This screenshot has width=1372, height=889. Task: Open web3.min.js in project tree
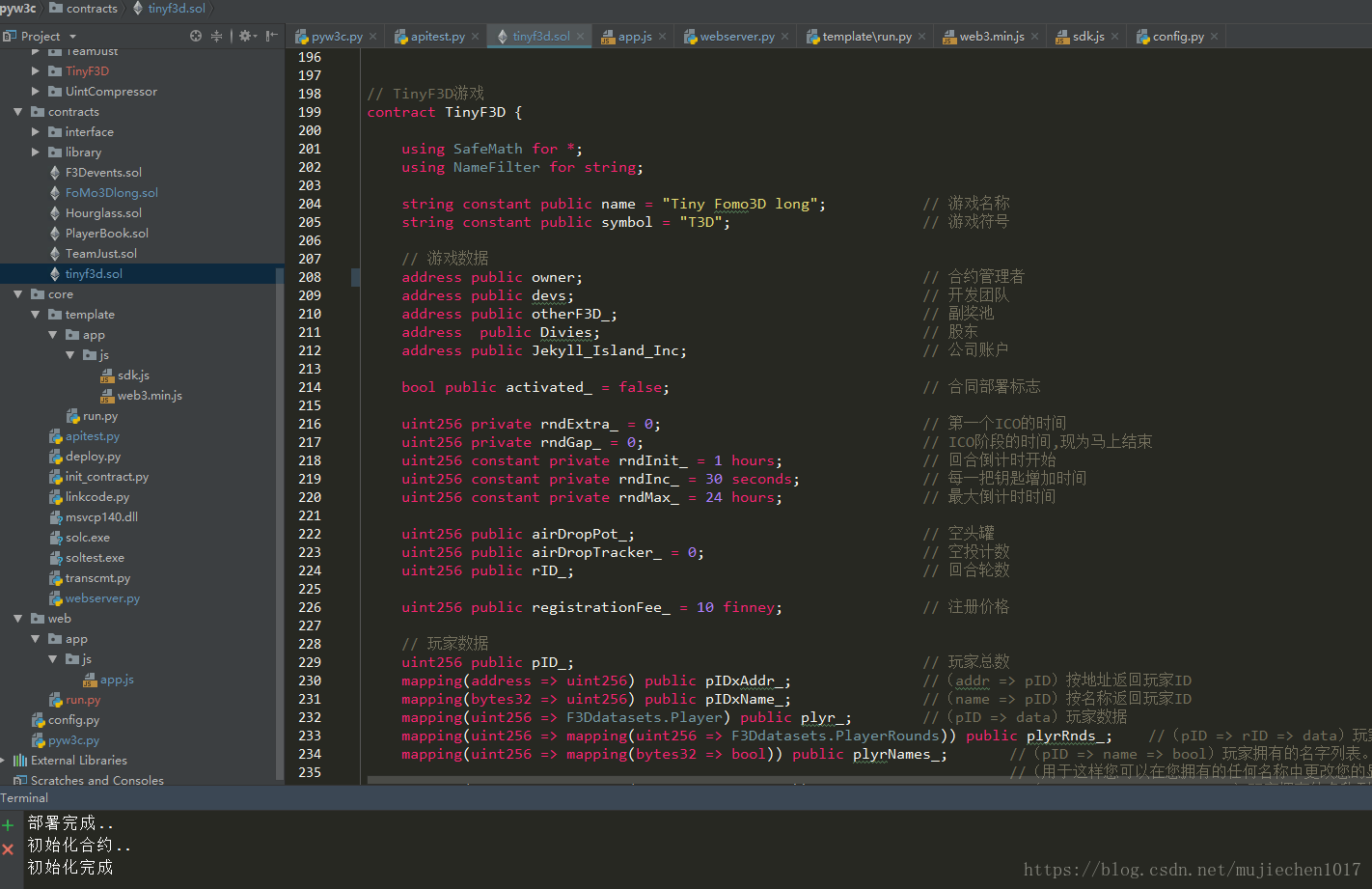pyautogui.click(x=150, y=396)
